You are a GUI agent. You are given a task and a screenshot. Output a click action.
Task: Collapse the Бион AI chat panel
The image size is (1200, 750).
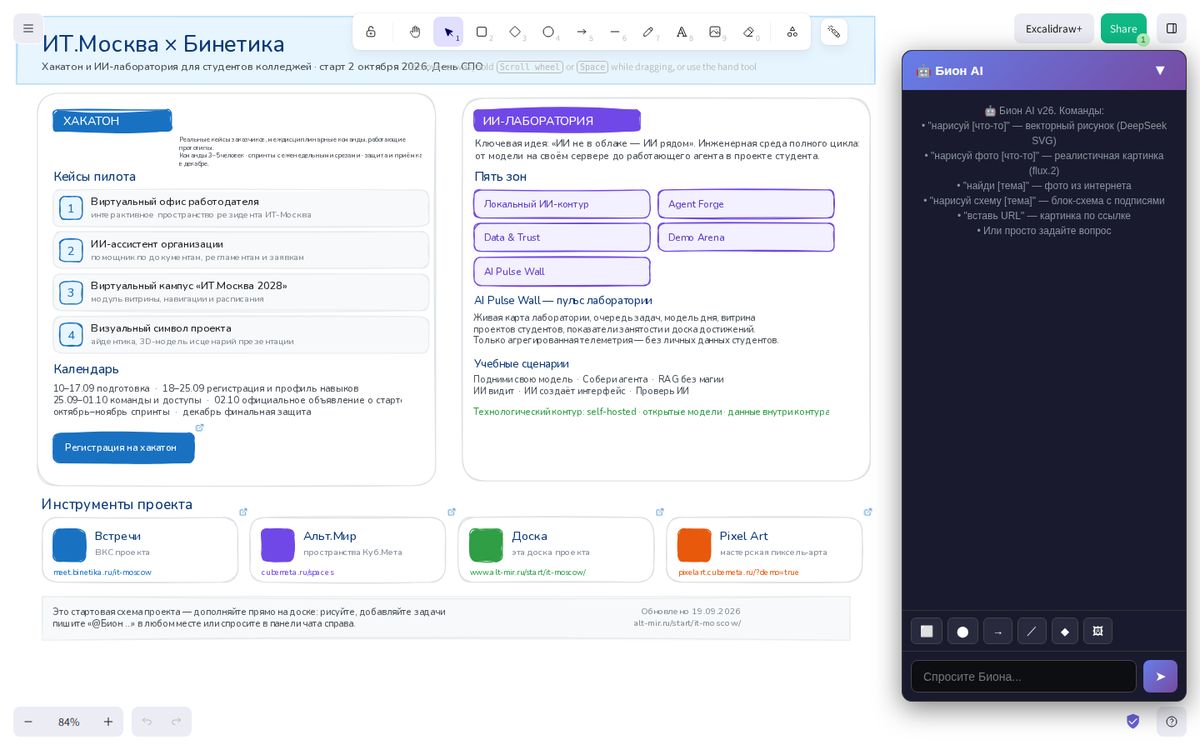(1160, 70)
